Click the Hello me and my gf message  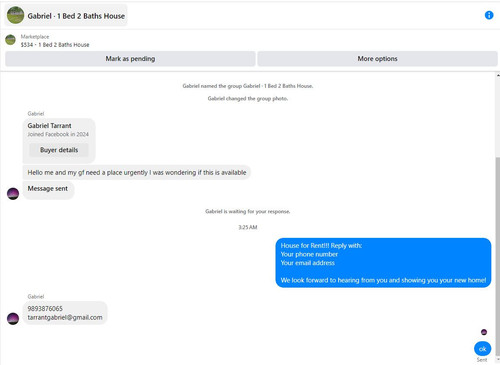(137, 172)
